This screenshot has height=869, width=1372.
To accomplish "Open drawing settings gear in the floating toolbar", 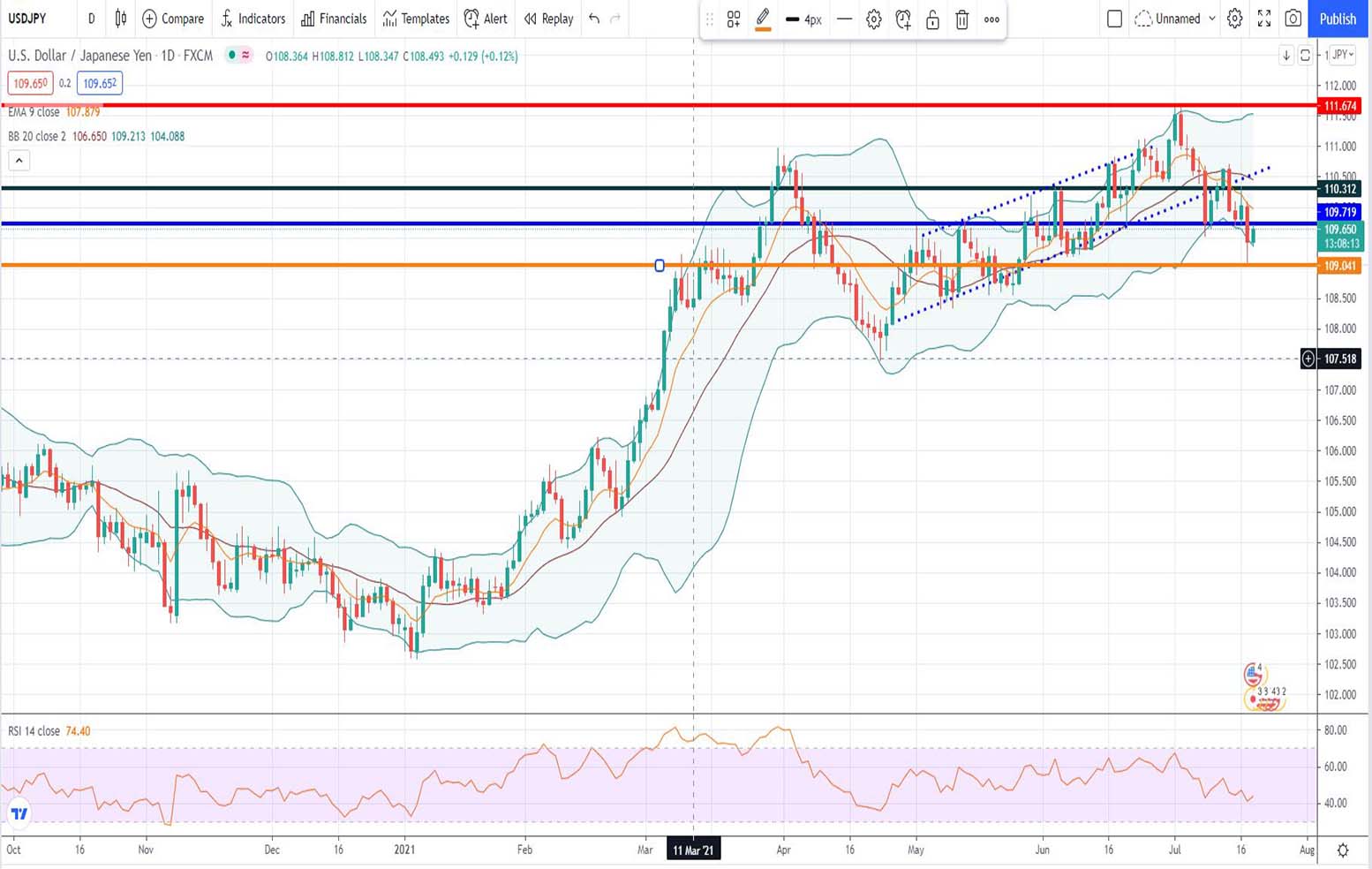I will [x=873, y=19].
